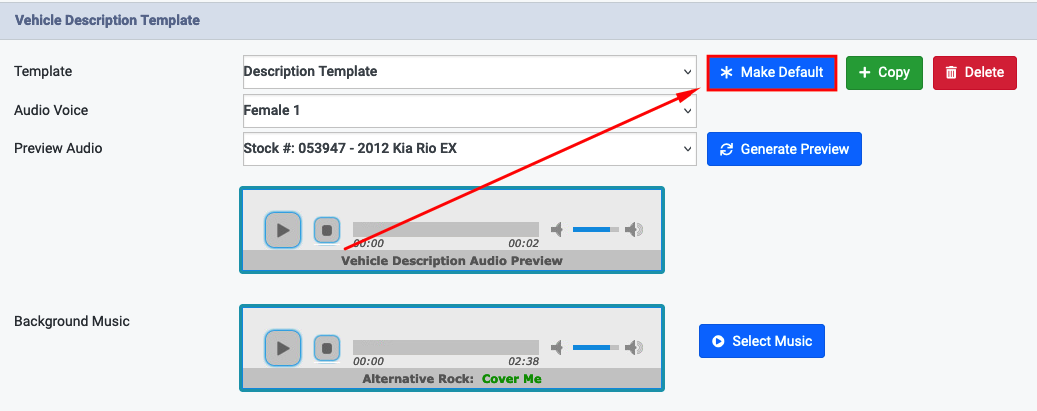Click the Alternative Rock genre text
This screenshot has width=1037, height=411.
[418, 379]
